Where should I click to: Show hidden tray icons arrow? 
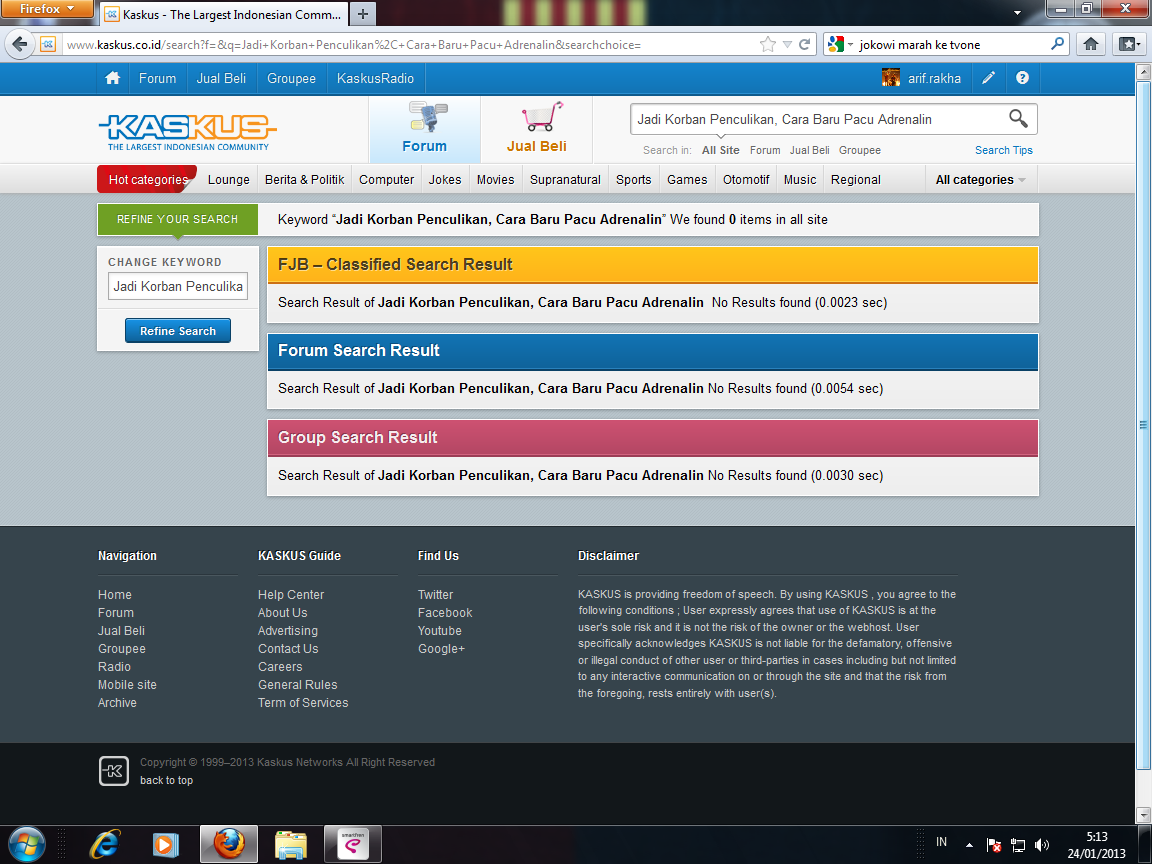[969, 844]
